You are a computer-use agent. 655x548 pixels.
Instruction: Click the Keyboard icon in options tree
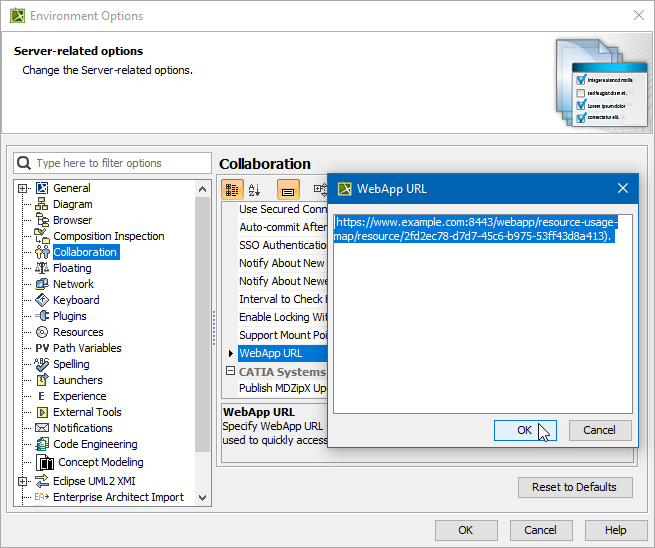(42, 300)
